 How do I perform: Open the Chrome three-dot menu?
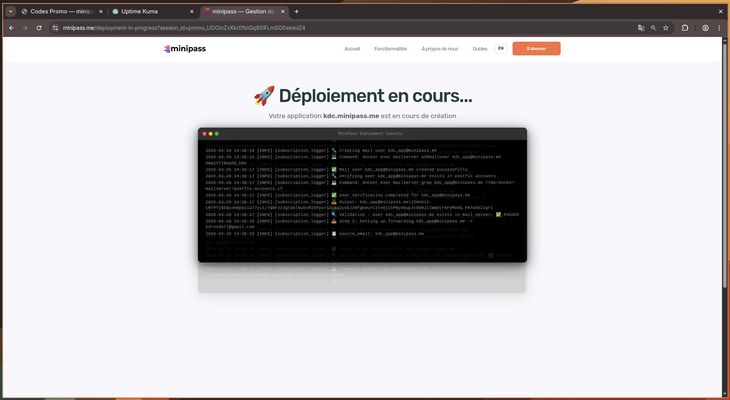pyautogui.click(x=719, y=28)
